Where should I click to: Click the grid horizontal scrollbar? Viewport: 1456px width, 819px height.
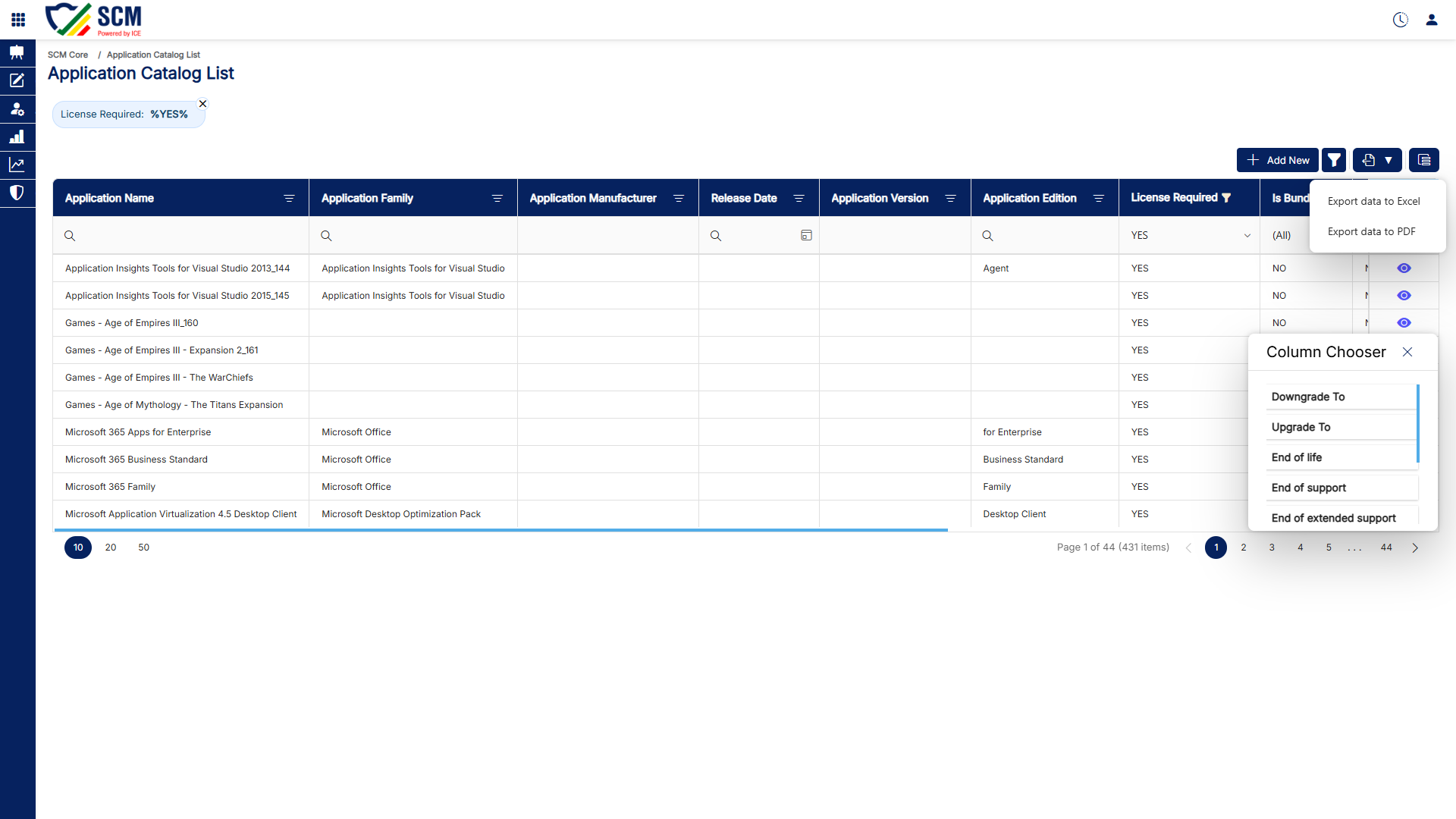[500, 530]
